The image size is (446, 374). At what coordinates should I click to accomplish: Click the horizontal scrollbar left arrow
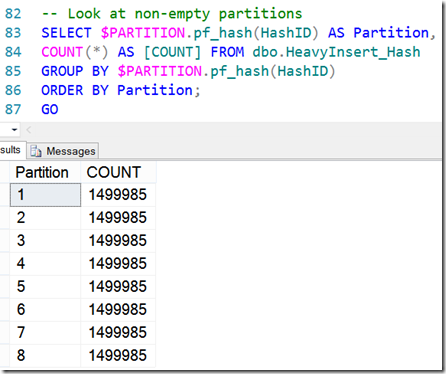point(29,130)
